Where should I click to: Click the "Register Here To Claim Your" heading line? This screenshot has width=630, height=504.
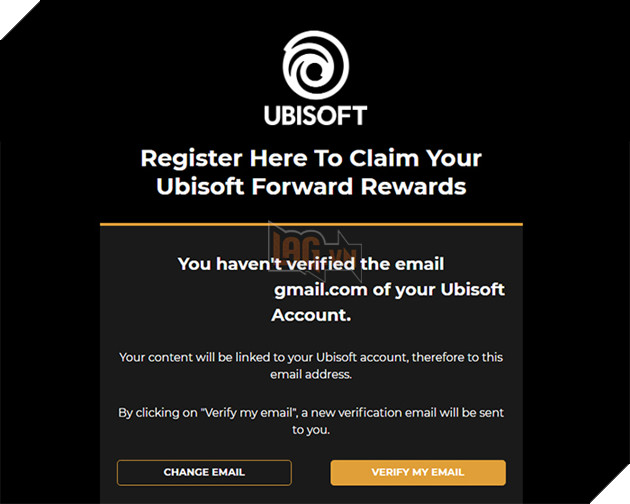(311, 158)
